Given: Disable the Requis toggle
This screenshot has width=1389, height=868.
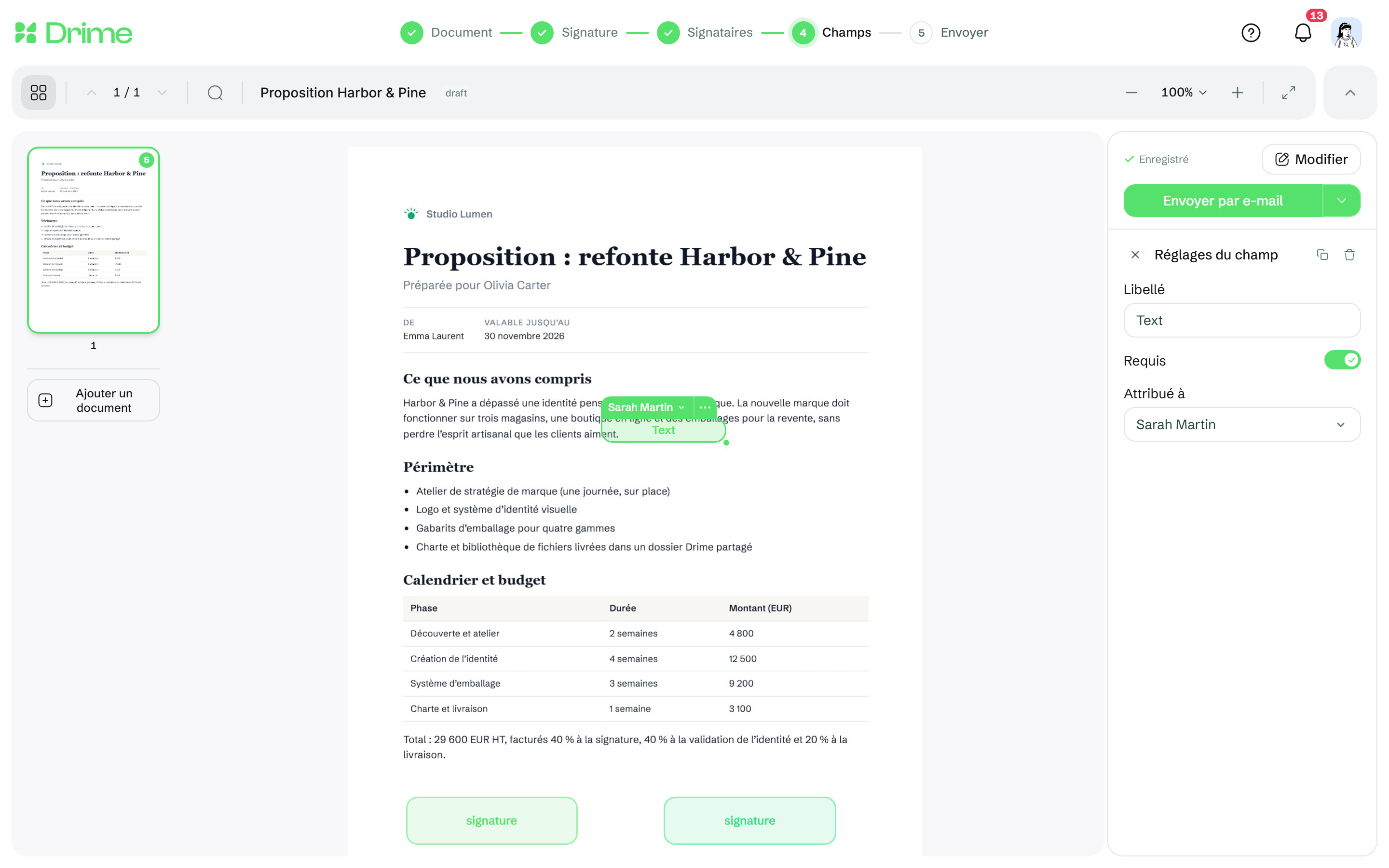Looking at the screenshot, I should [x=1342, y=360].
